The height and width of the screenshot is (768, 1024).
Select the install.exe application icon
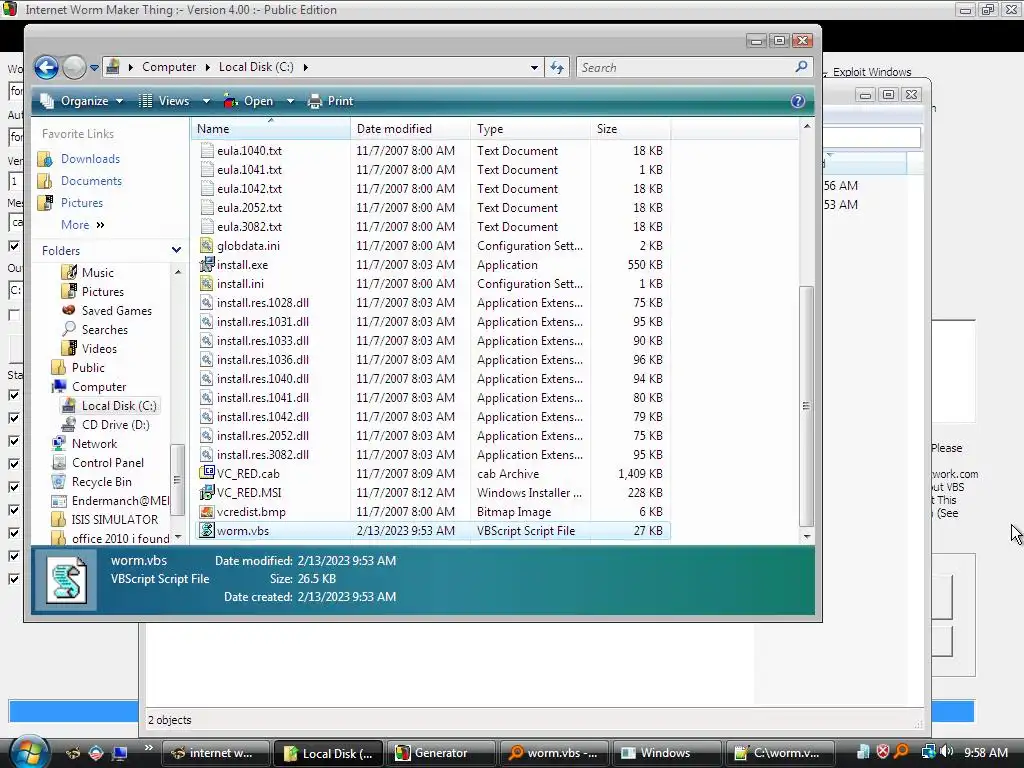point(206,264)
